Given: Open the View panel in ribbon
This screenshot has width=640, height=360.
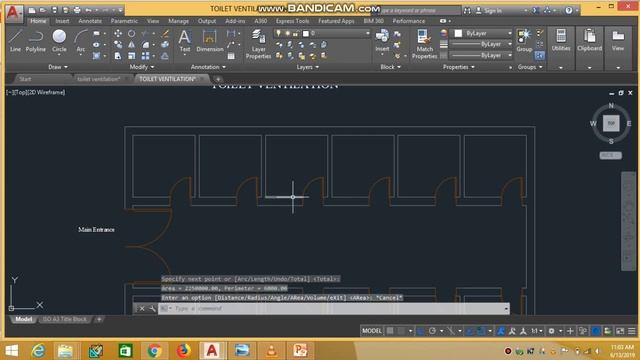Looking at the screenshot, I should [618, 41].
